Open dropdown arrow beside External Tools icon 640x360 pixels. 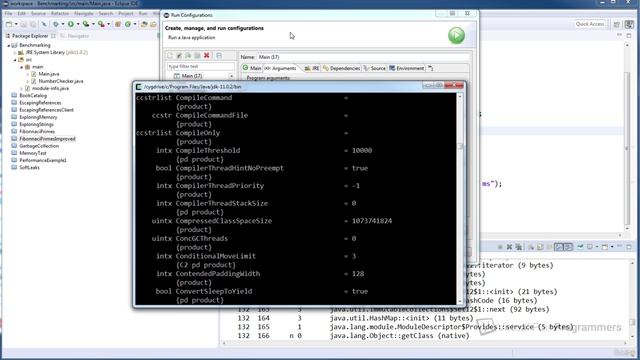click(108, 24)
